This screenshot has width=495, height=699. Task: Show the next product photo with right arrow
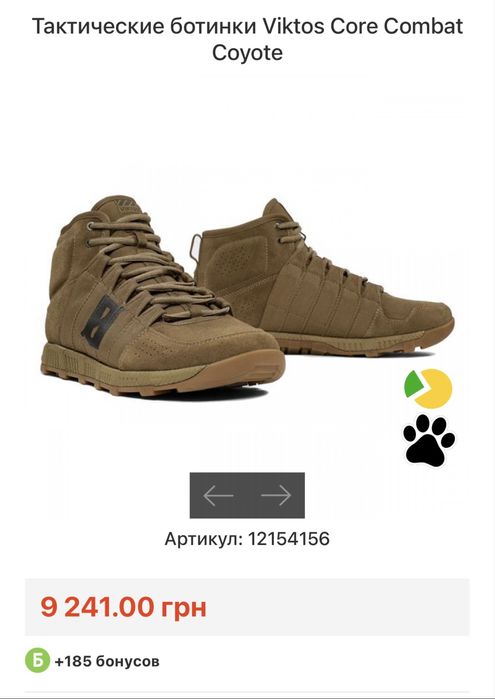tap(276, 495)
